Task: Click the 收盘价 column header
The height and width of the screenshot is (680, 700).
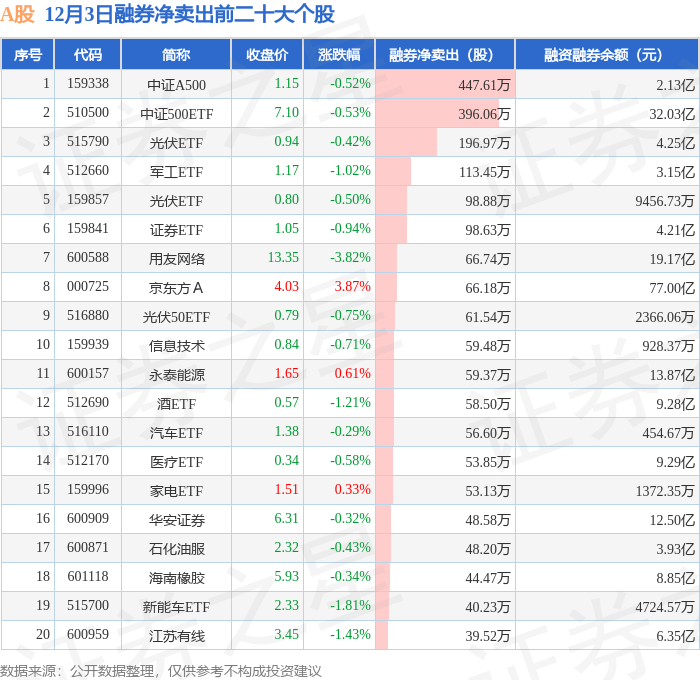Action: tap(267, 54)
